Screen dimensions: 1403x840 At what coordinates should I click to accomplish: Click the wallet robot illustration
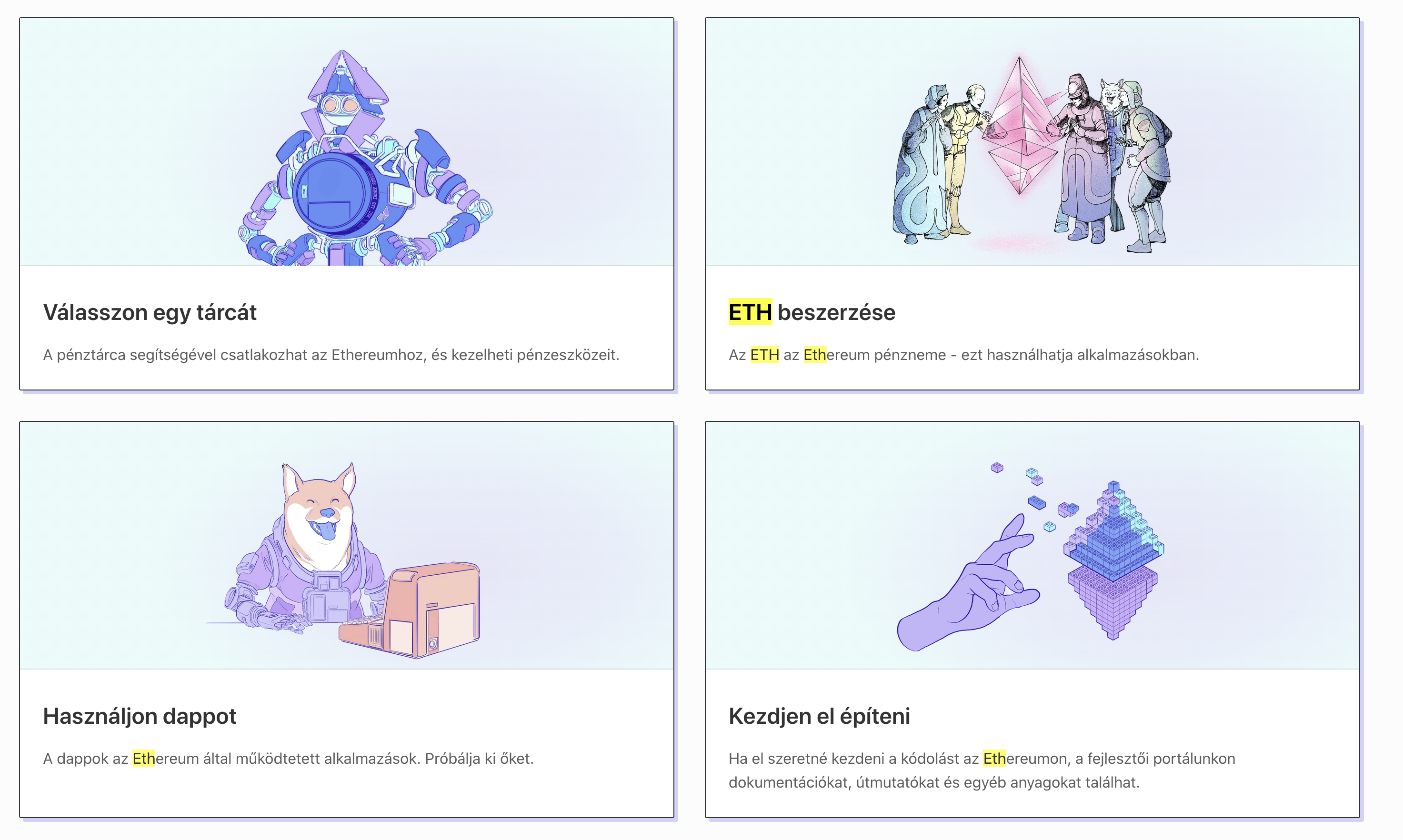(x=366, y=157)
